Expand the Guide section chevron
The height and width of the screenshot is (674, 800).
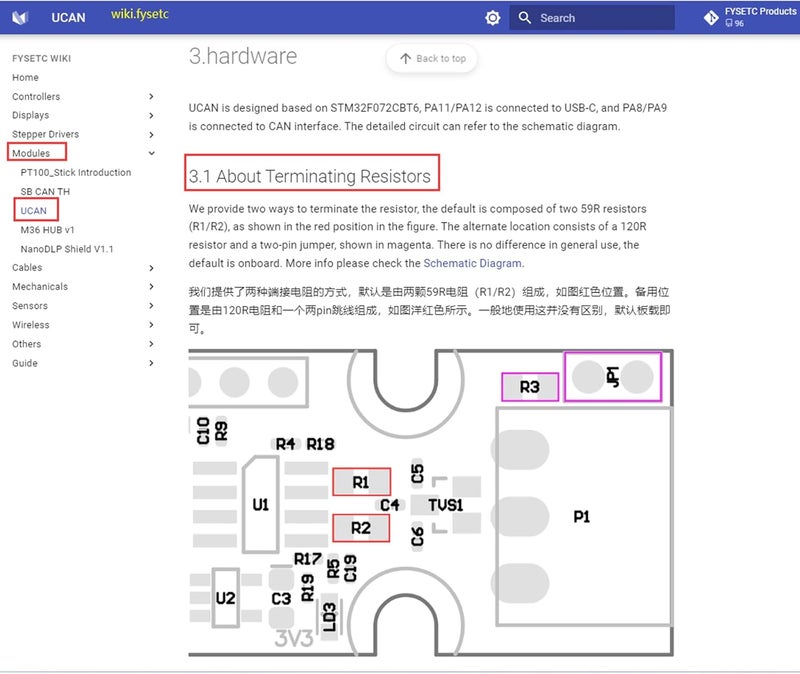pyautogui.click(x=151, y=363)
